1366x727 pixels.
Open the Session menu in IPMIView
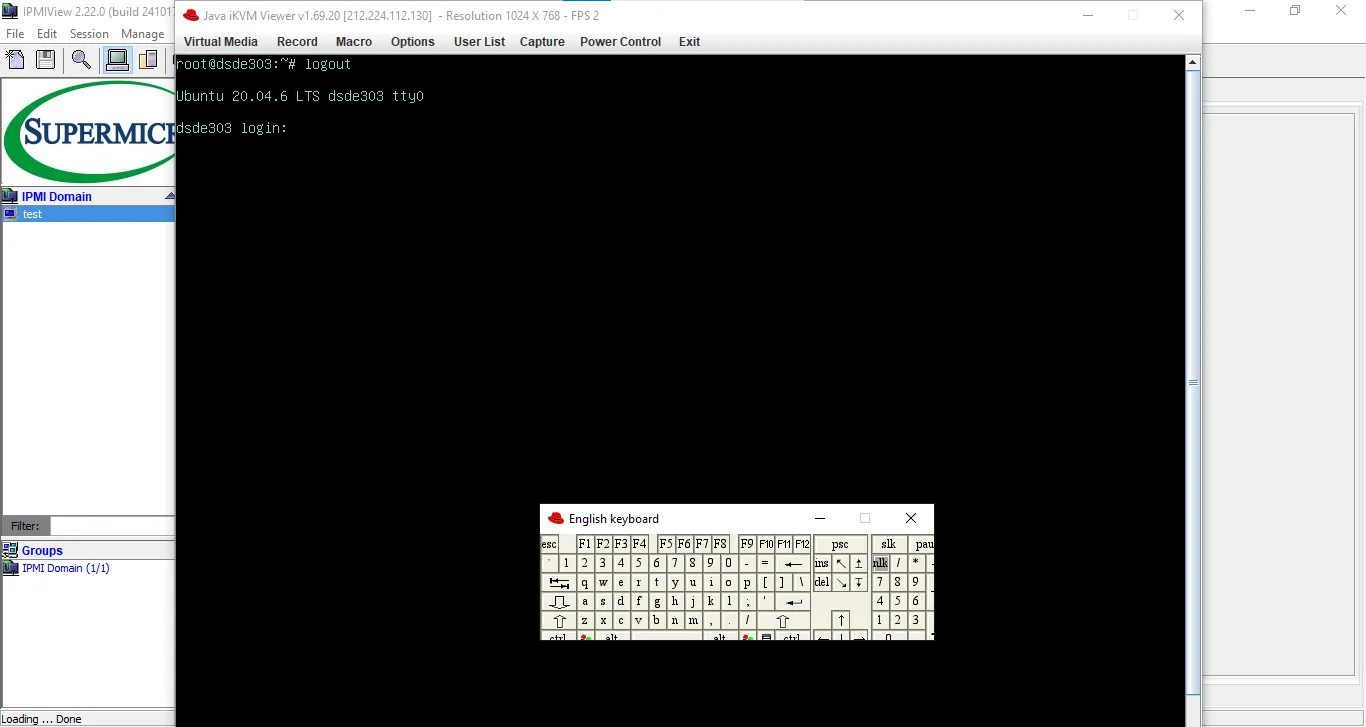tap(89, 34)
